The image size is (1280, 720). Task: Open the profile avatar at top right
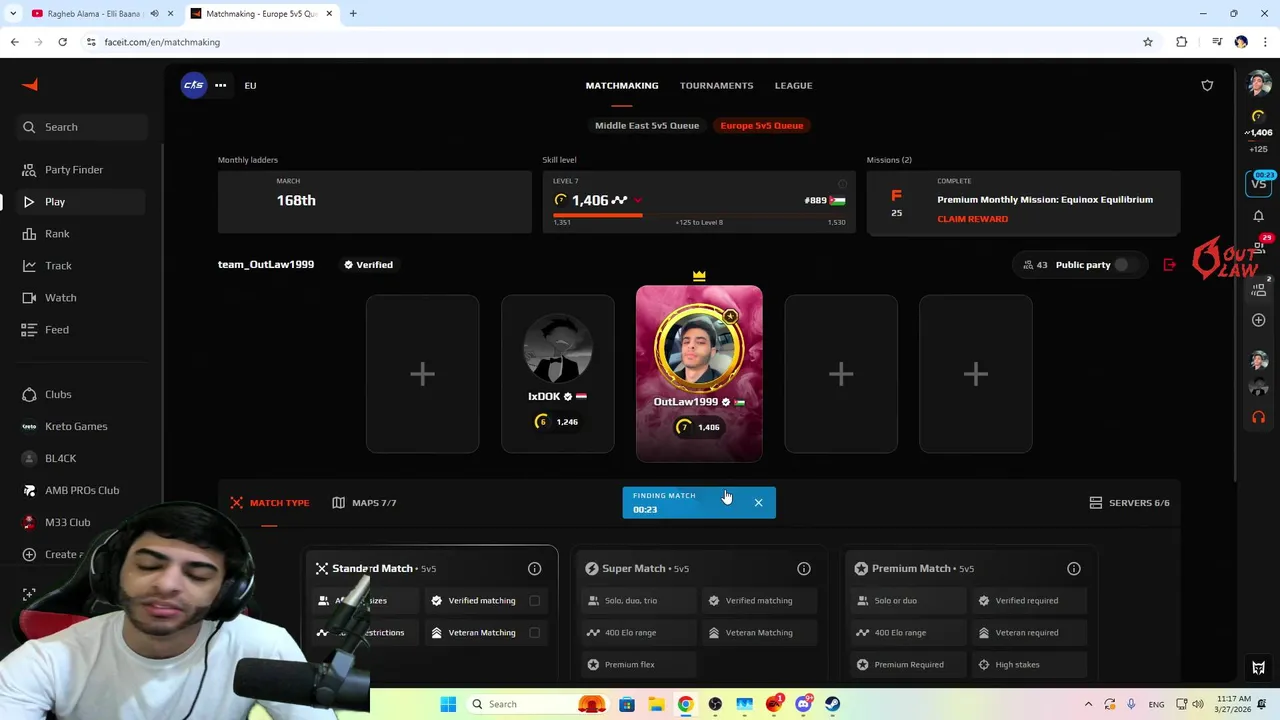(x=1259, y=85)
